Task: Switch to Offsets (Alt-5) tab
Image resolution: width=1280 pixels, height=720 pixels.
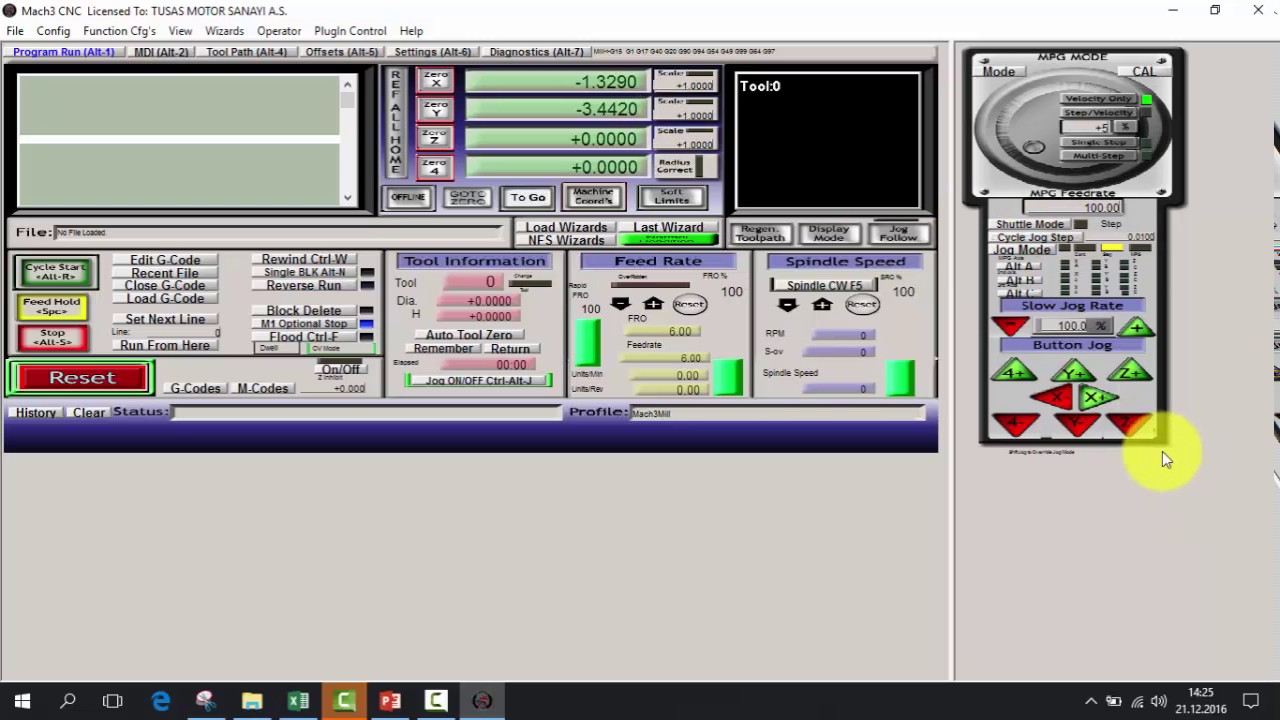Action: pos(342,52)
